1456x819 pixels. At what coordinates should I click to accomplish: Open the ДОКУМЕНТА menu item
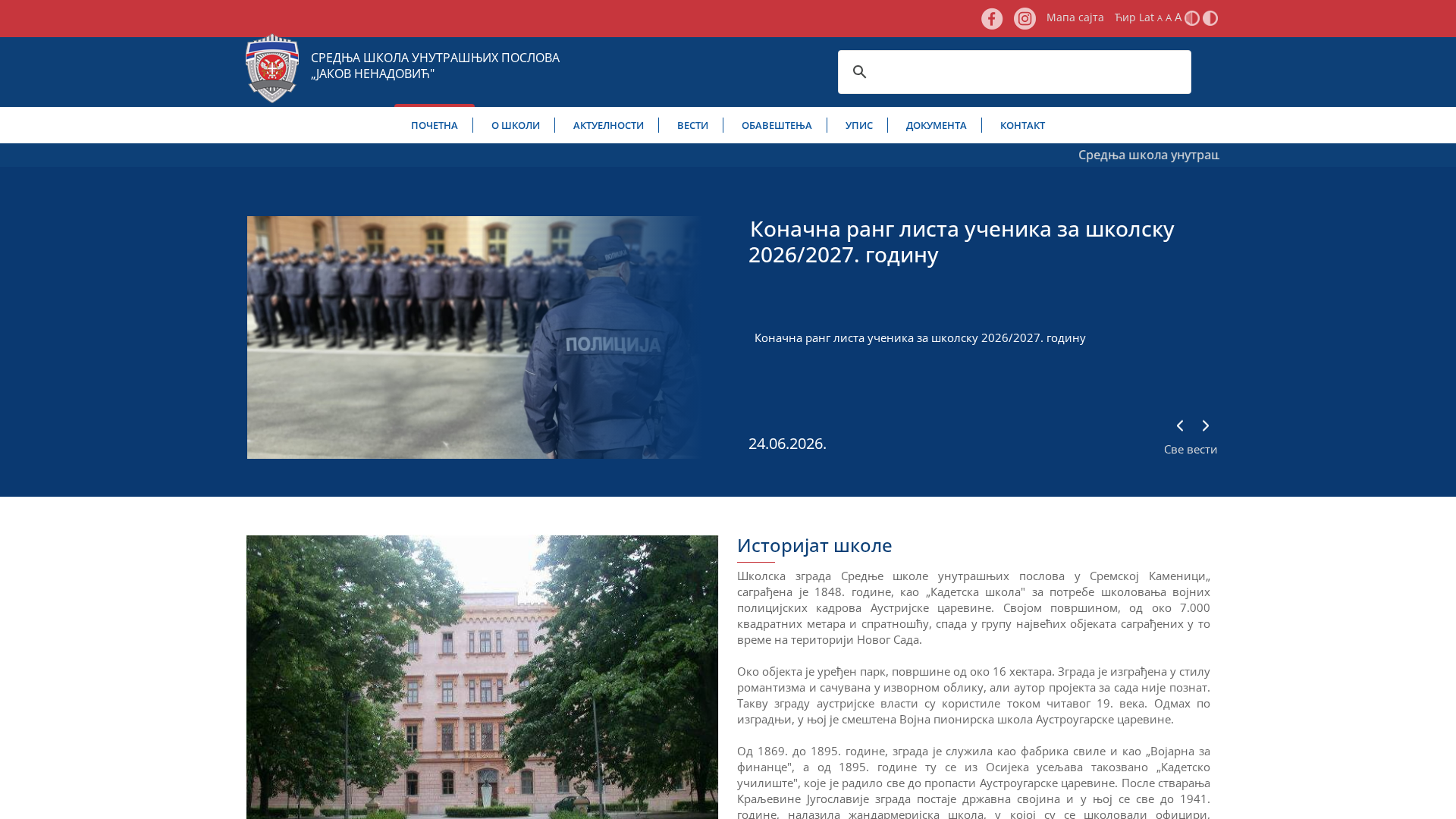937,126
